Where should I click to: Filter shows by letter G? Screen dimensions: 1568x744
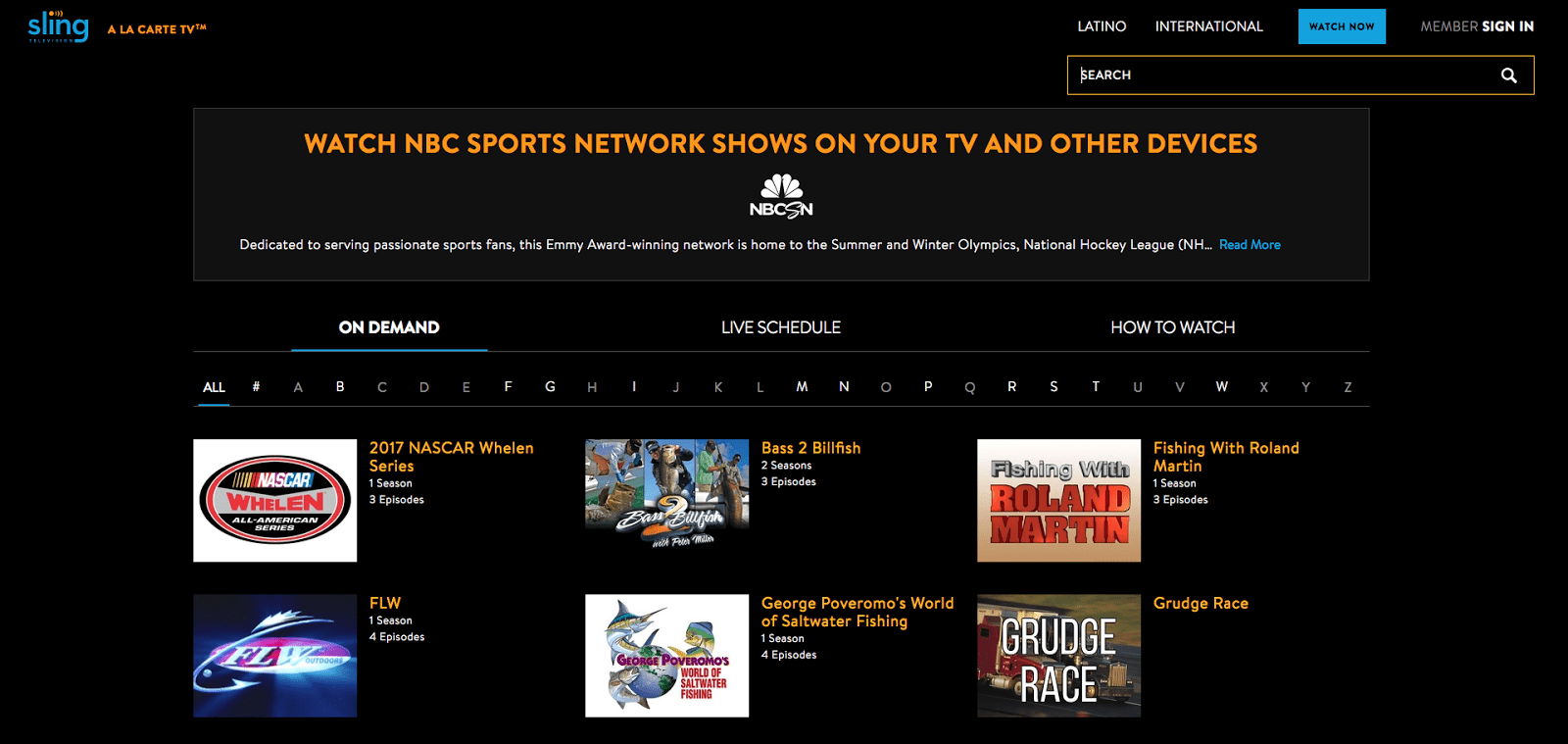pos(550,387)
